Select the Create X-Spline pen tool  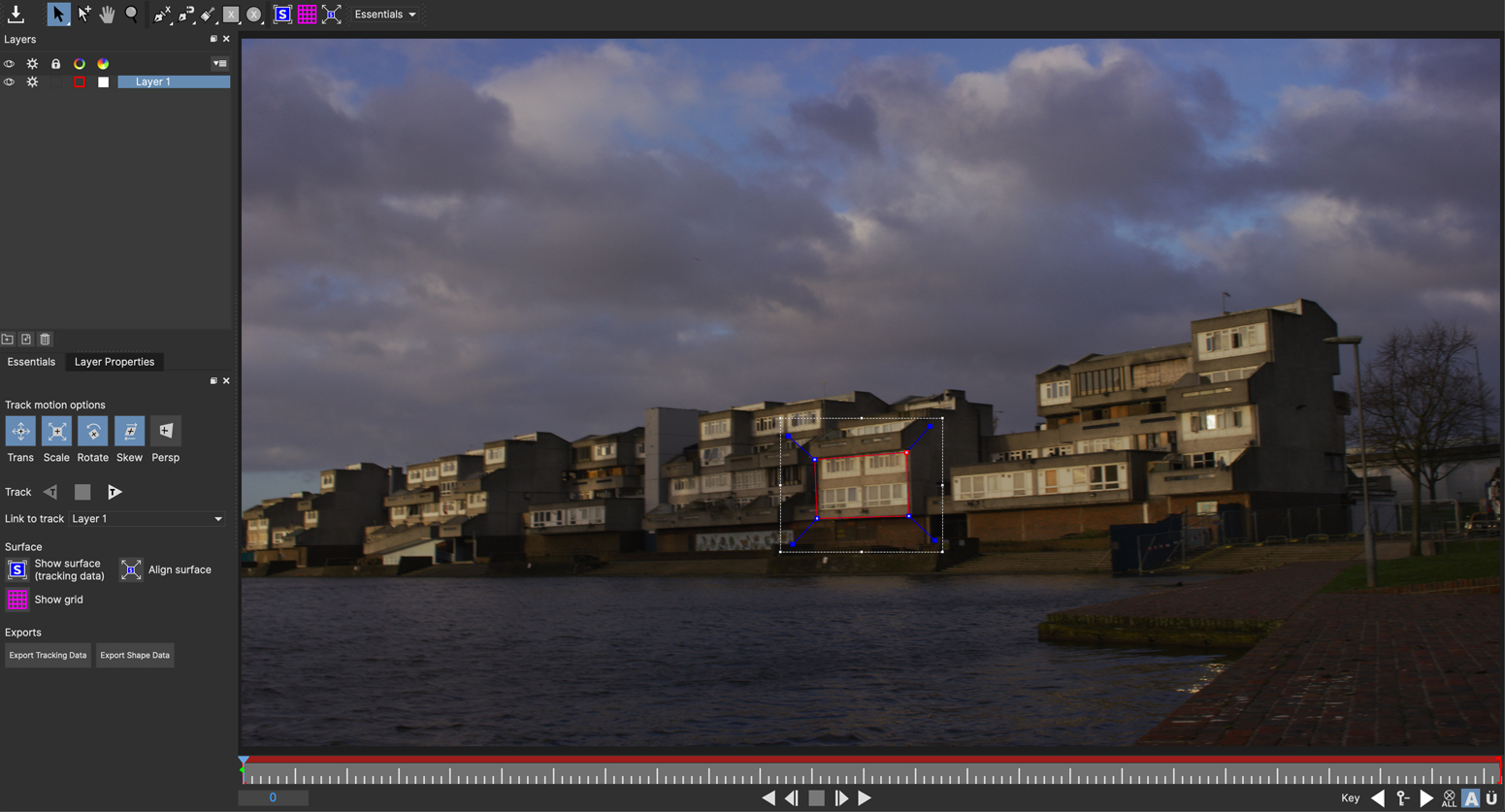[x=161, y=15]
